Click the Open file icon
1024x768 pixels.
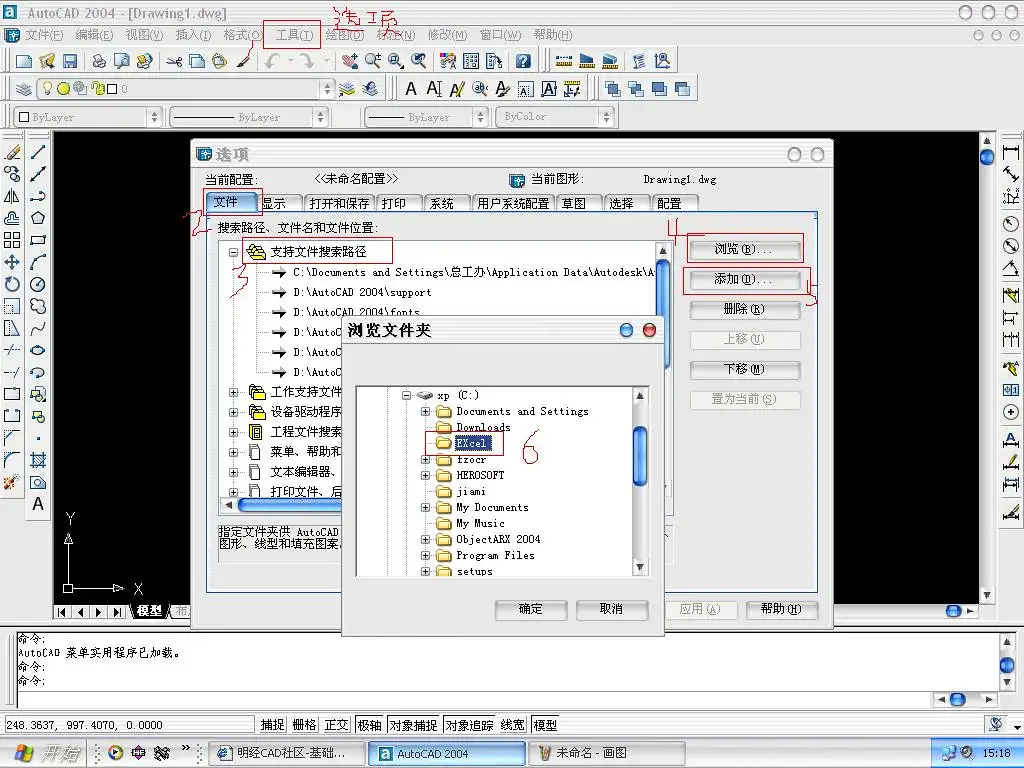(x=47, y=61)
